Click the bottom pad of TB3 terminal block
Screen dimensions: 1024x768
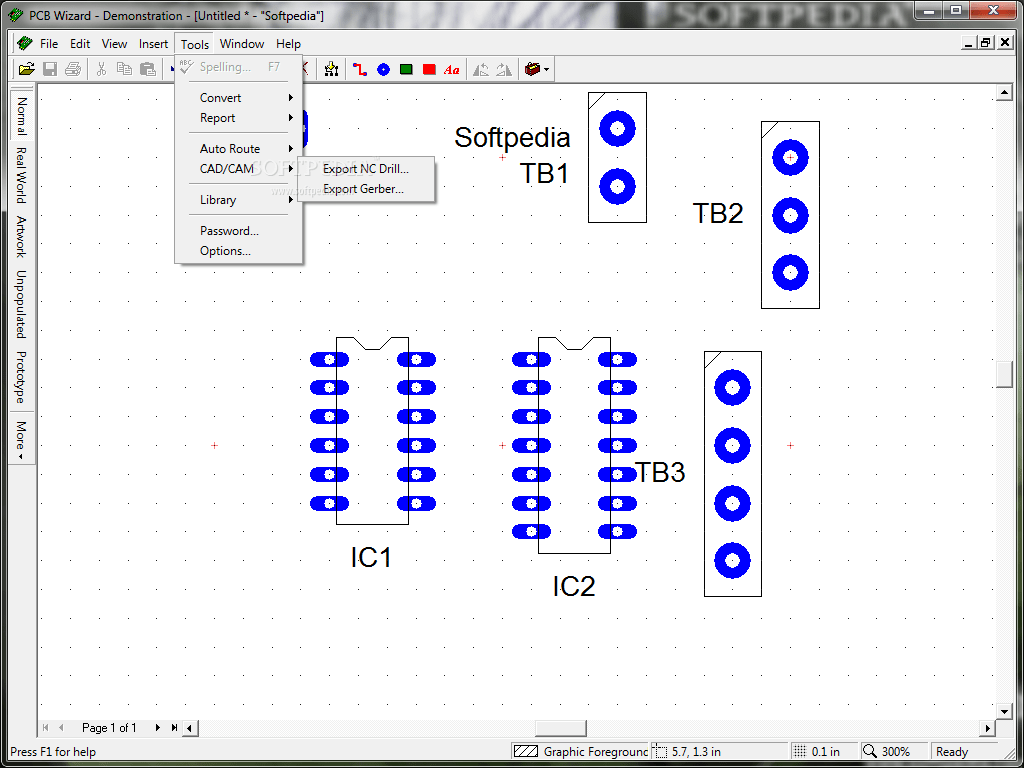(x=732, y=560)
